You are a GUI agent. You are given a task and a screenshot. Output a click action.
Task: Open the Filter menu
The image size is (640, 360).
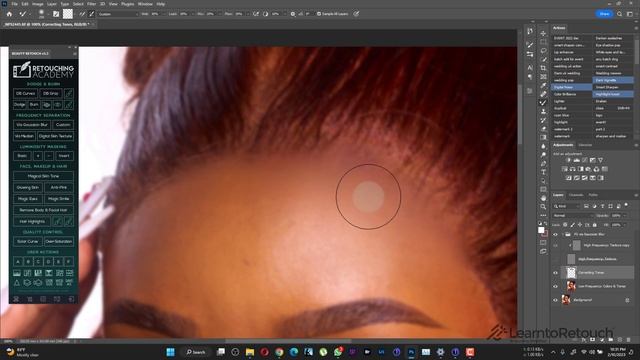point(91,4)
